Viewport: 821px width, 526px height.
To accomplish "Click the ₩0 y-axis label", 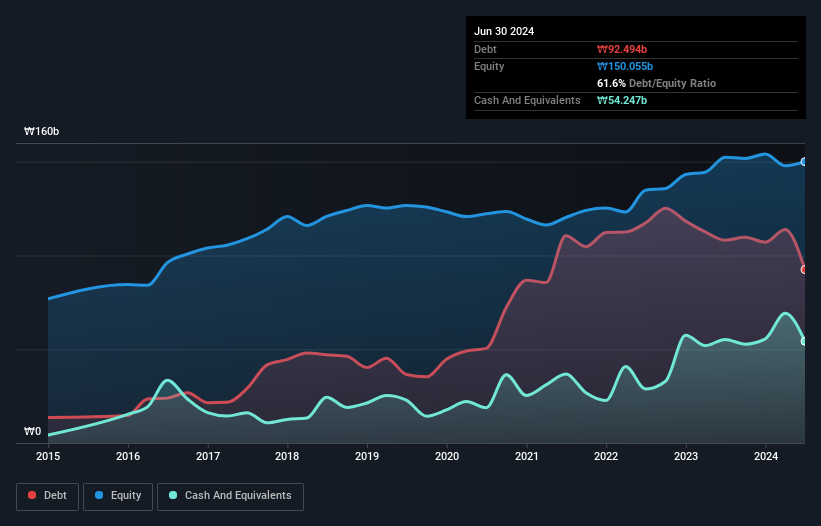I will [x=32, y=431].
